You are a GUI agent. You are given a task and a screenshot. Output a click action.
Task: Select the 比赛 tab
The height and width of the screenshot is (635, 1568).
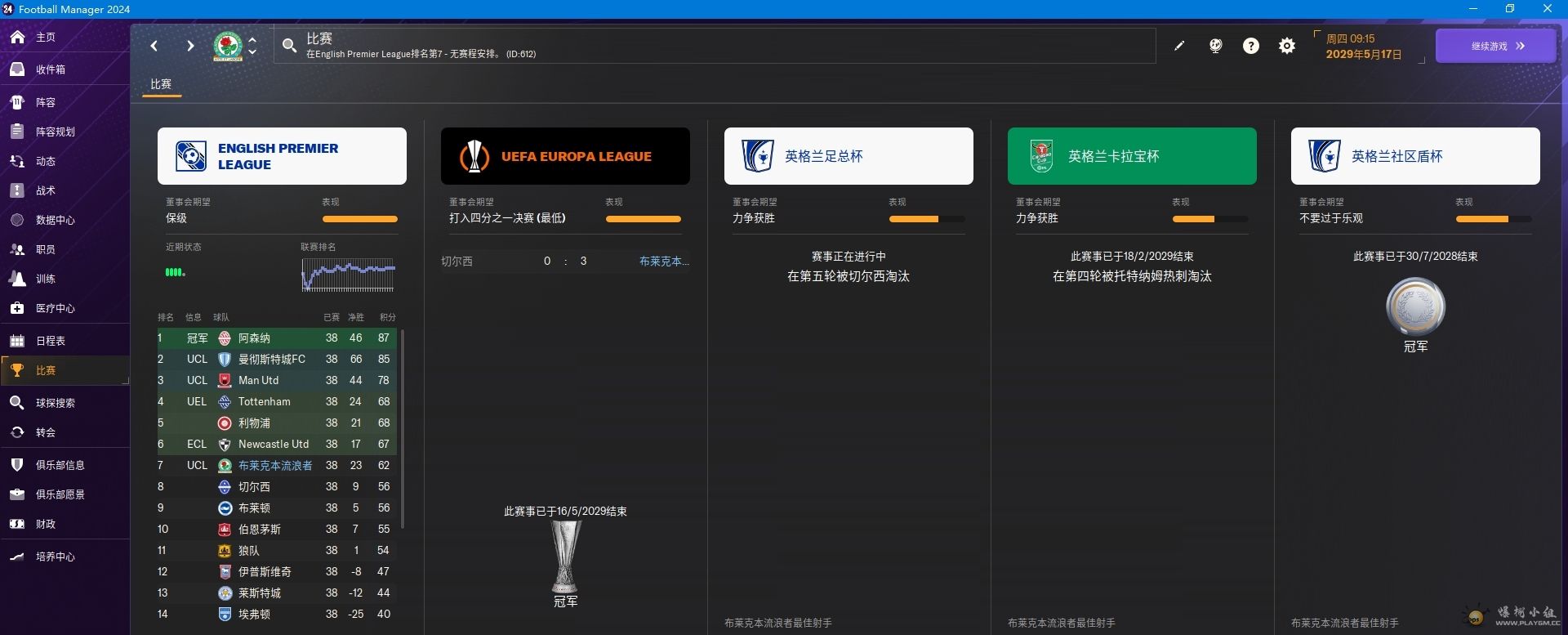tap(161, 84)
